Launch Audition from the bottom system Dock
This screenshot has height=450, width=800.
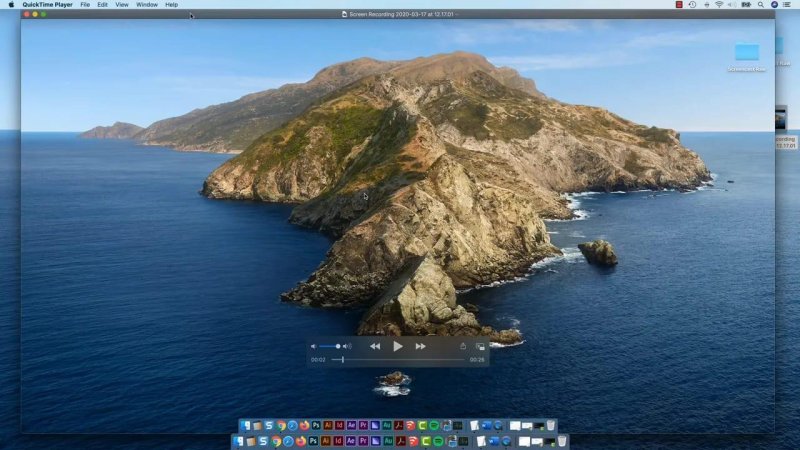point(388,441)
